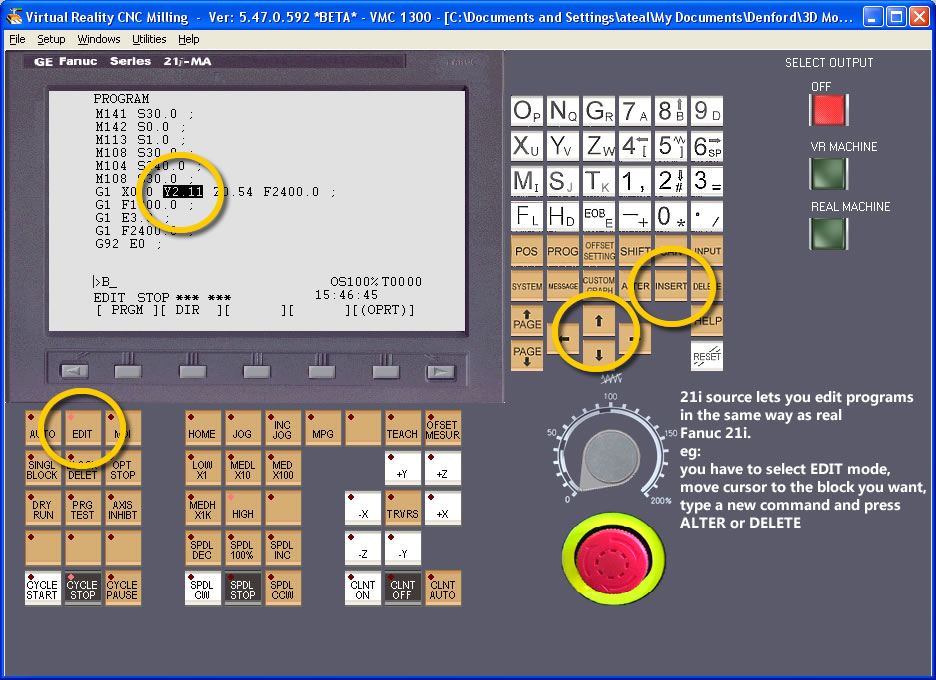Screen dimensions: 936x680
Task: Click the INSERT key
Action: point(671,286)
